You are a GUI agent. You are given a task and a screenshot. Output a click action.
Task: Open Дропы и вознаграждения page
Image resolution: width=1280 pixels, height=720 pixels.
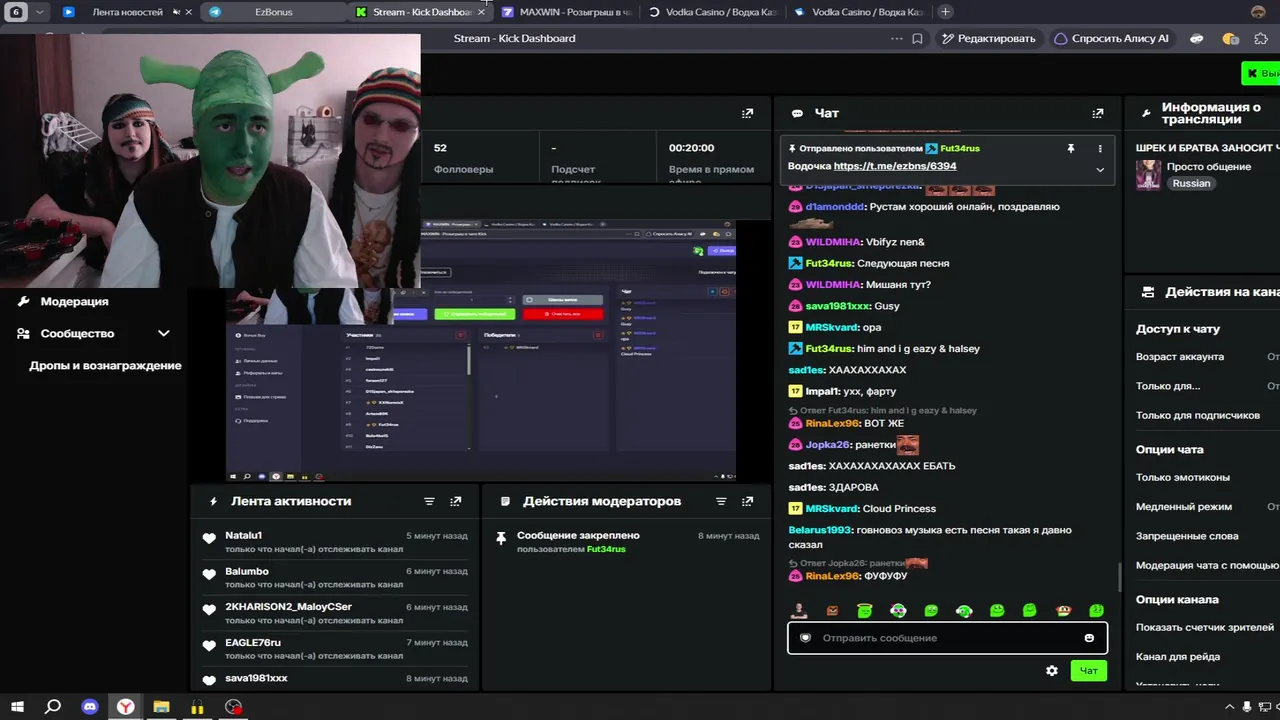105,366
